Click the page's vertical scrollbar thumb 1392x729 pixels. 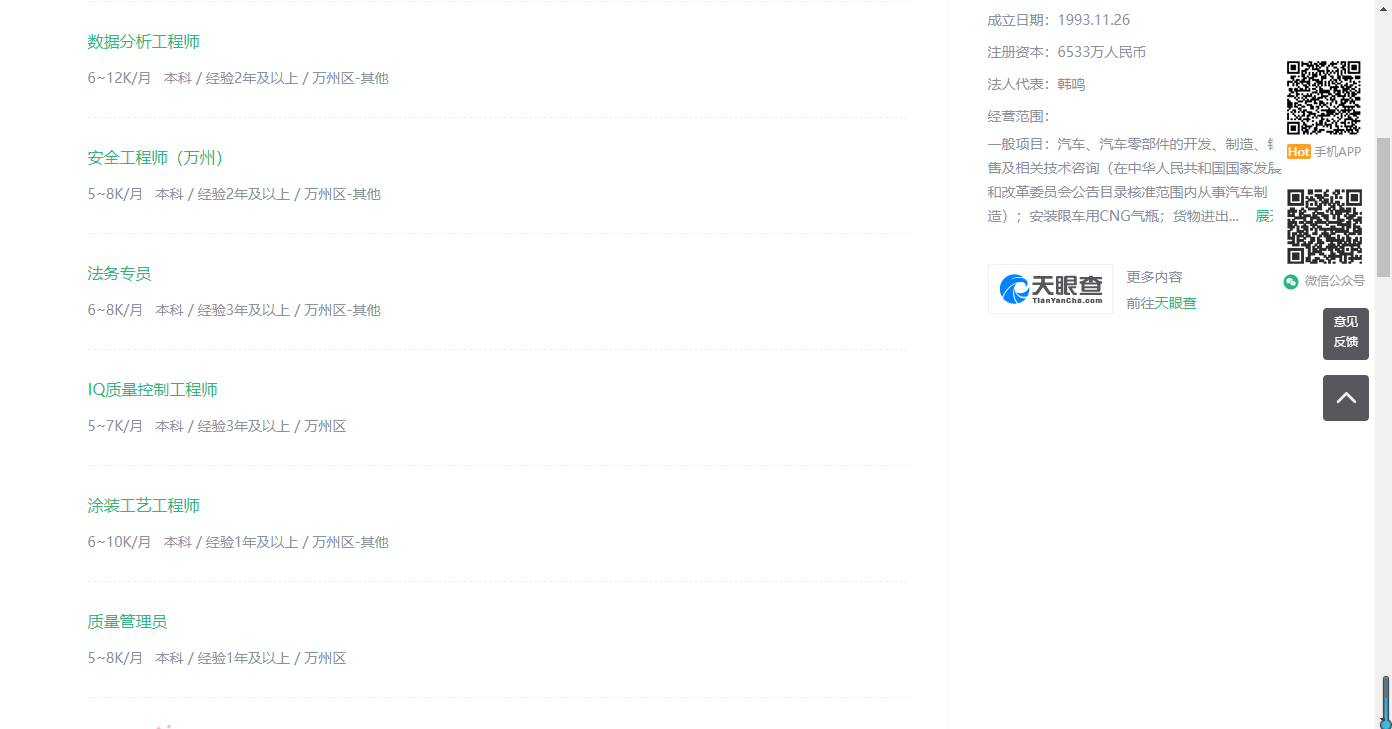click(x=1384, y=207)
